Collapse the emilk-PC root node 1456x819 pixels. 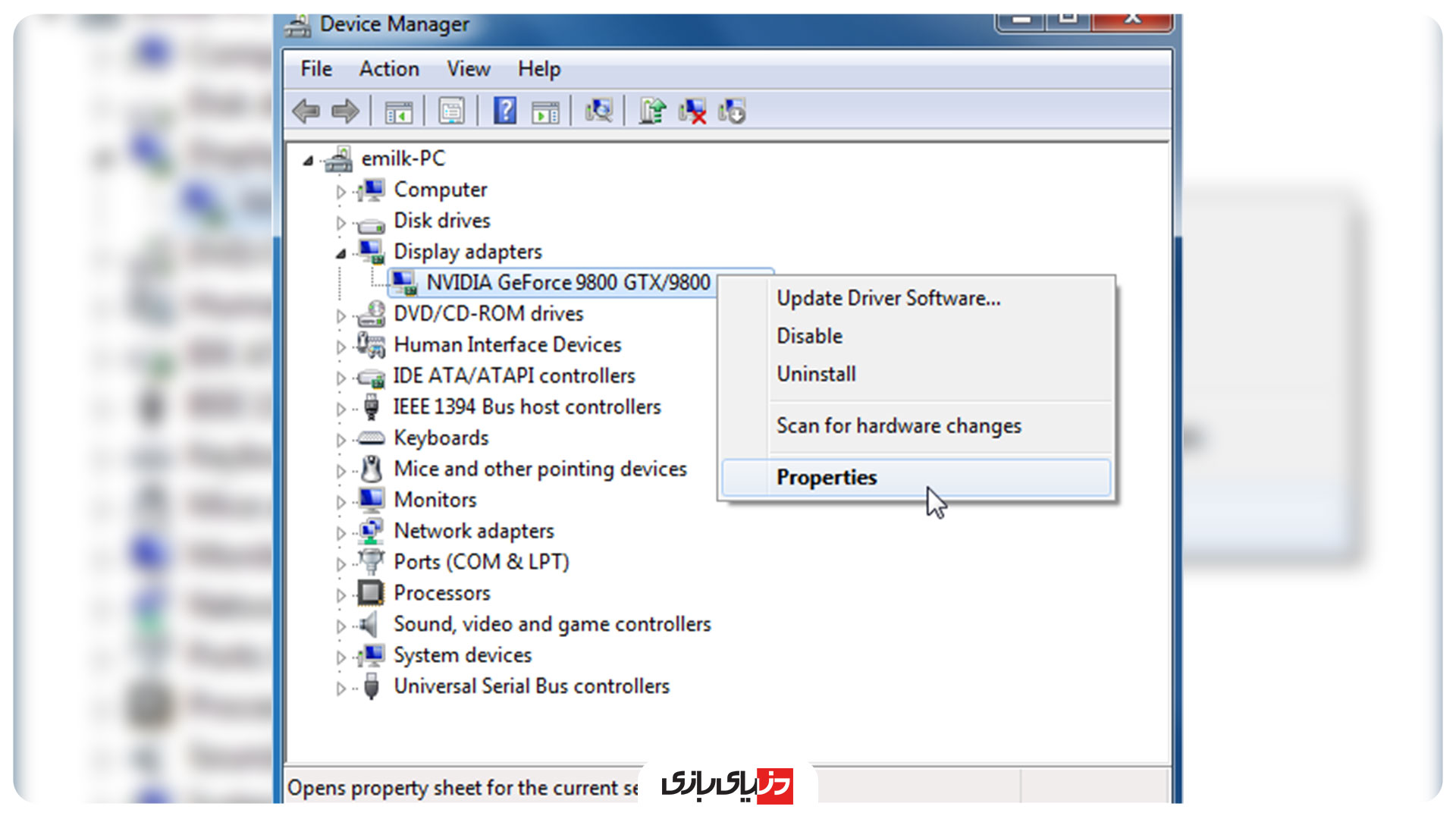coord(308,161)
